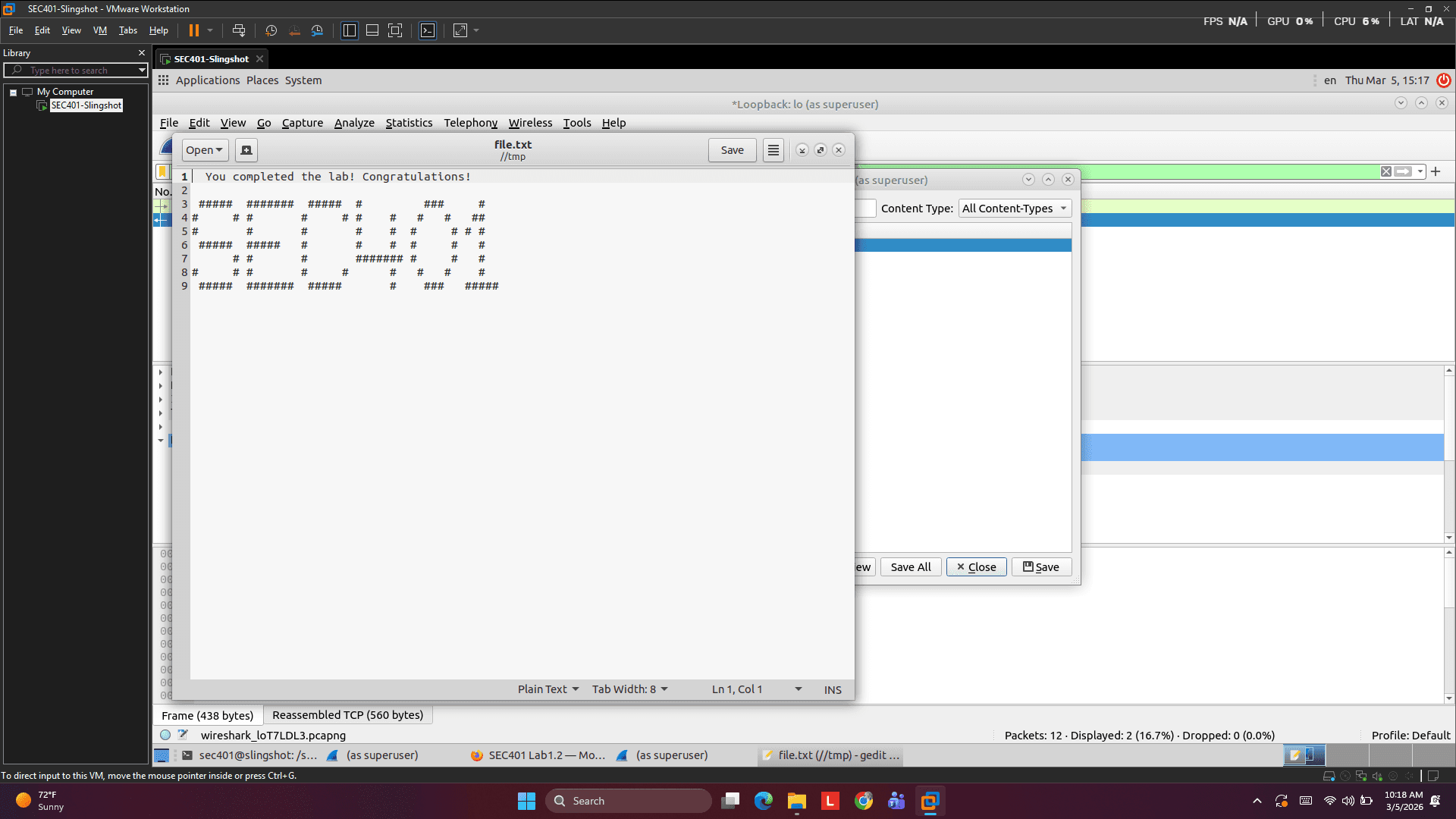Save file.txt in gedit
This screenshot has height=819, width=1456.
click(x=731, y=149)
